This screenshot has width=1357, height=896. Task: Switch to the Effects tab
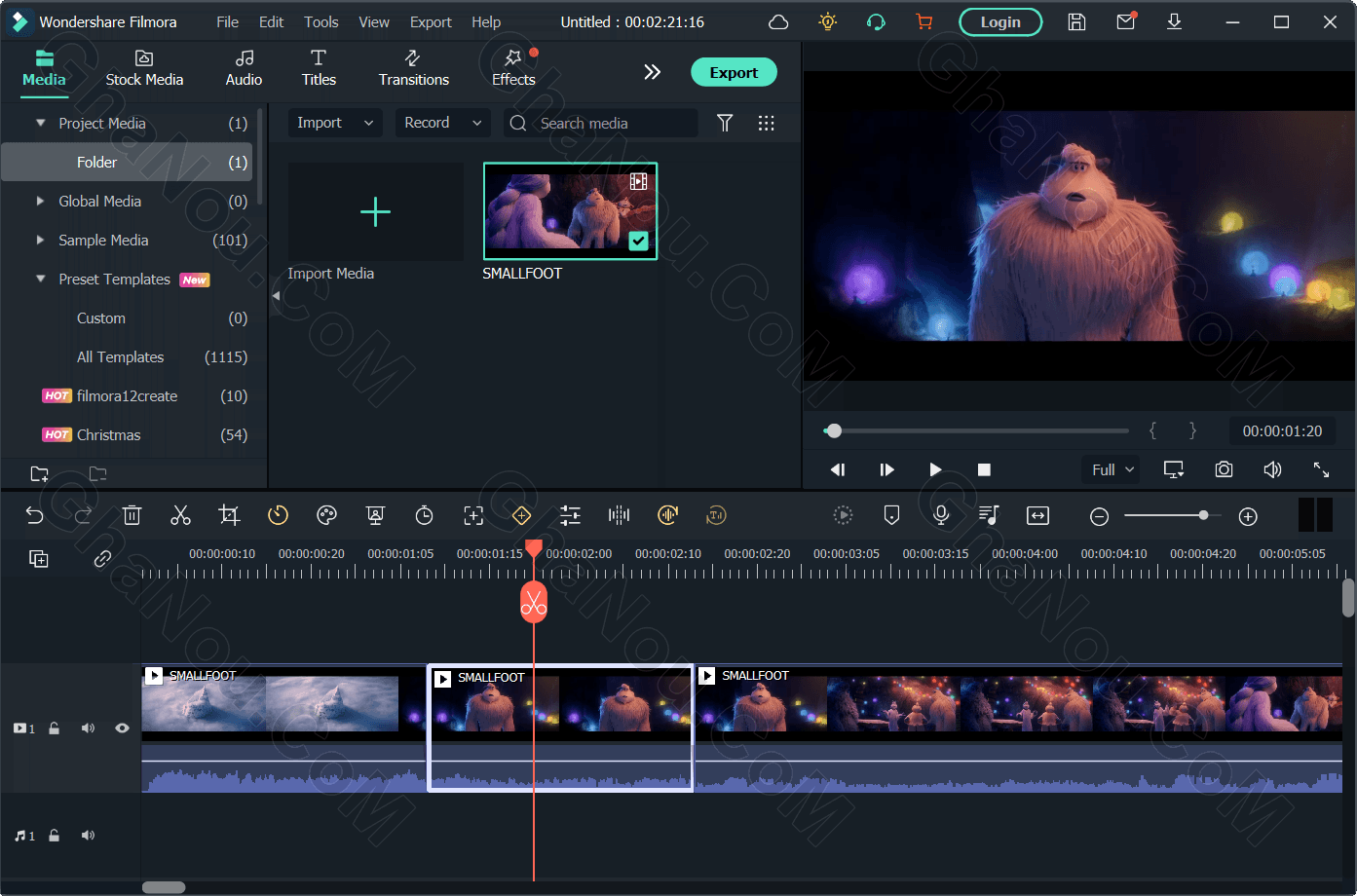513,68
